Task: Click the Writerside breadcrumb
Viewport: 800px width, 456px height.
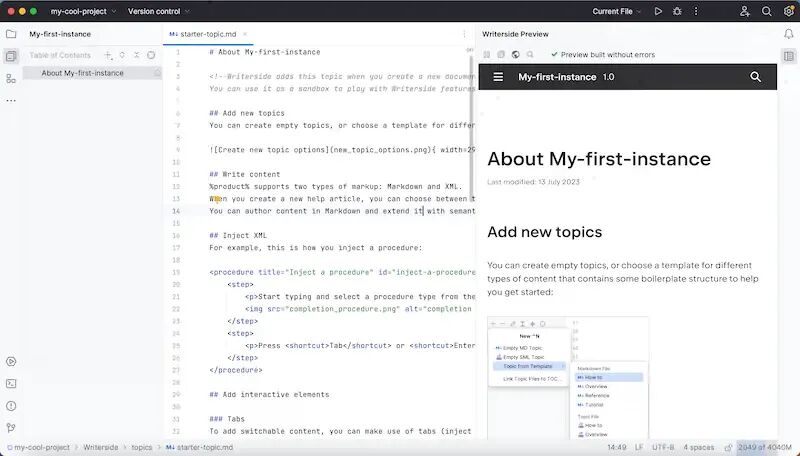Action: (101, 447)
